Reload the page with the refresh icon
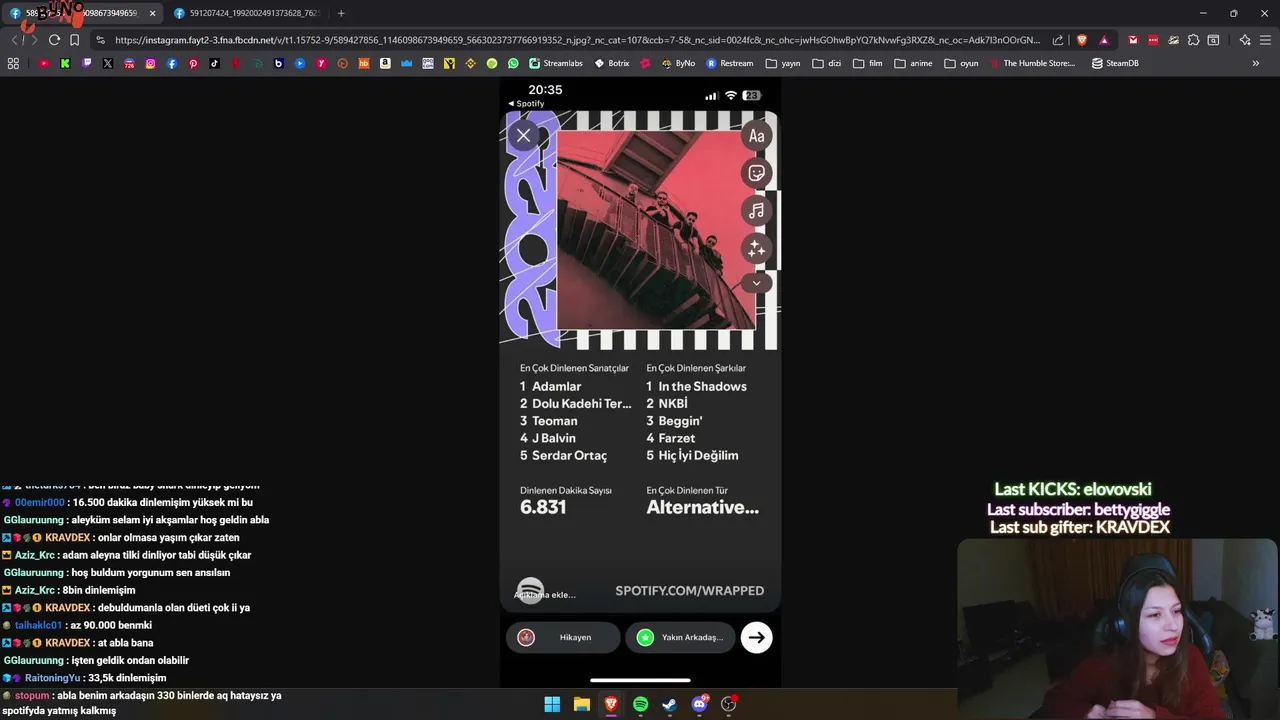The width and height of the screenshot is (1280, 720). click(x=54, y=40)
